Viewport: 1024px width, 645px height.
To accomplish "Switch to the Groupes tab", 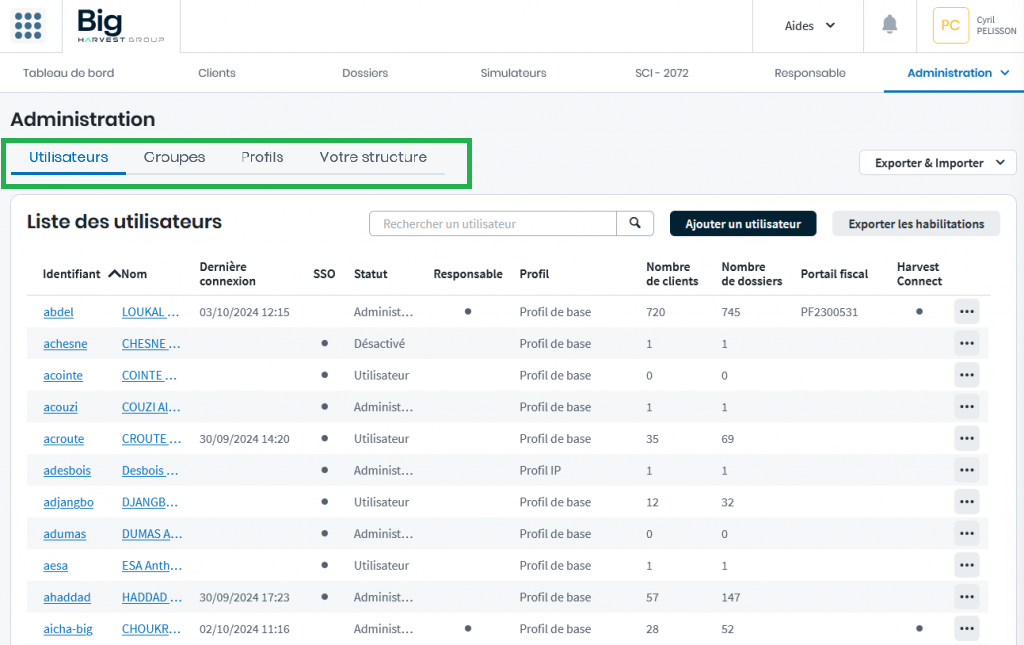I will click(174, 157).
